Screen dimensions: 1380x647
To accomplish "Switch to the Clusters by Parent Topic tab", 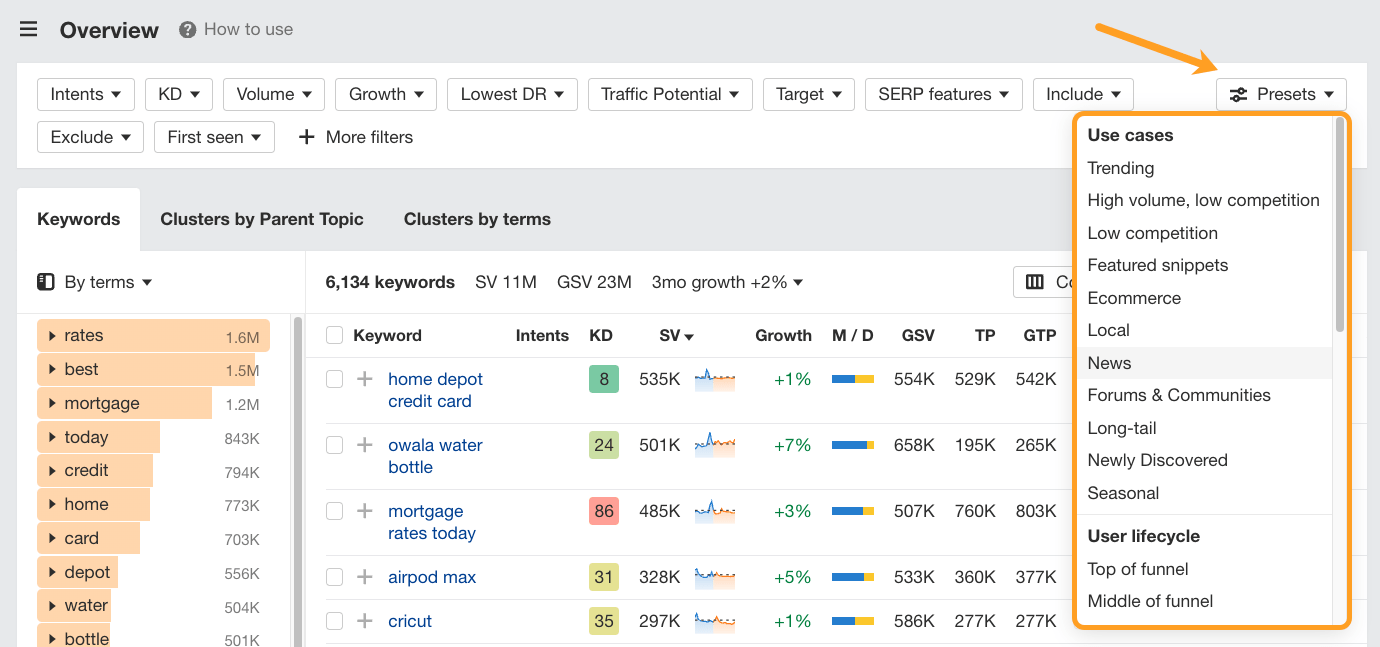I will click(262, 218).
